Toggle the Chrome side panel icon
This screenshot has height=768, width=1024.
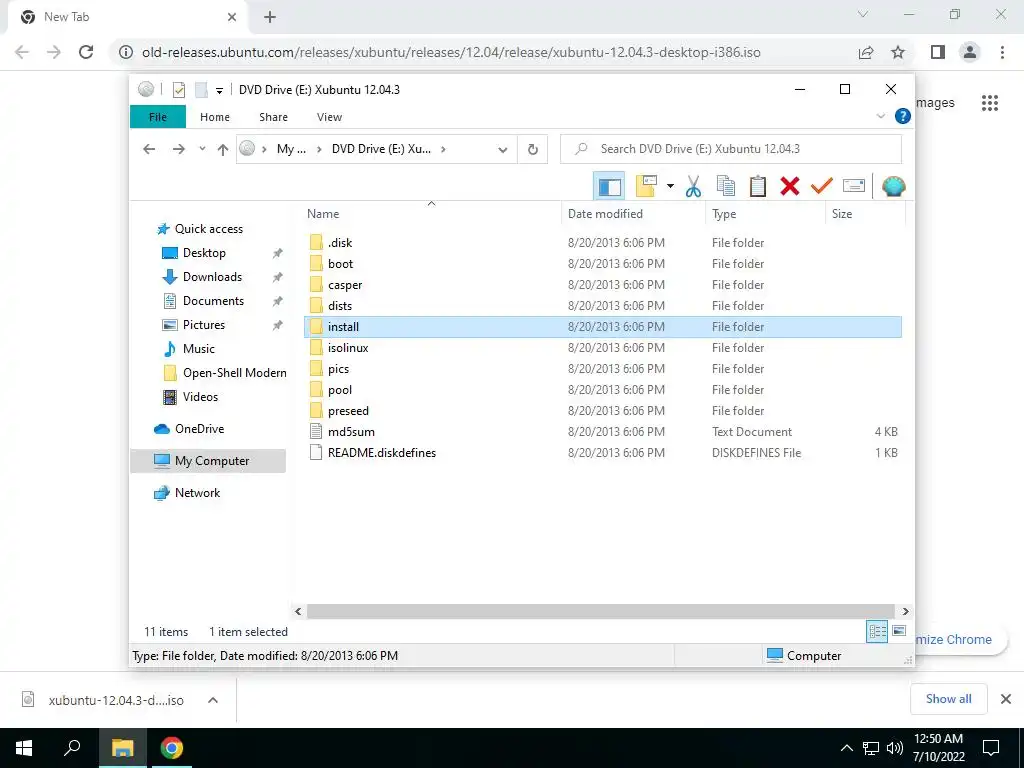tap(938, 52)
